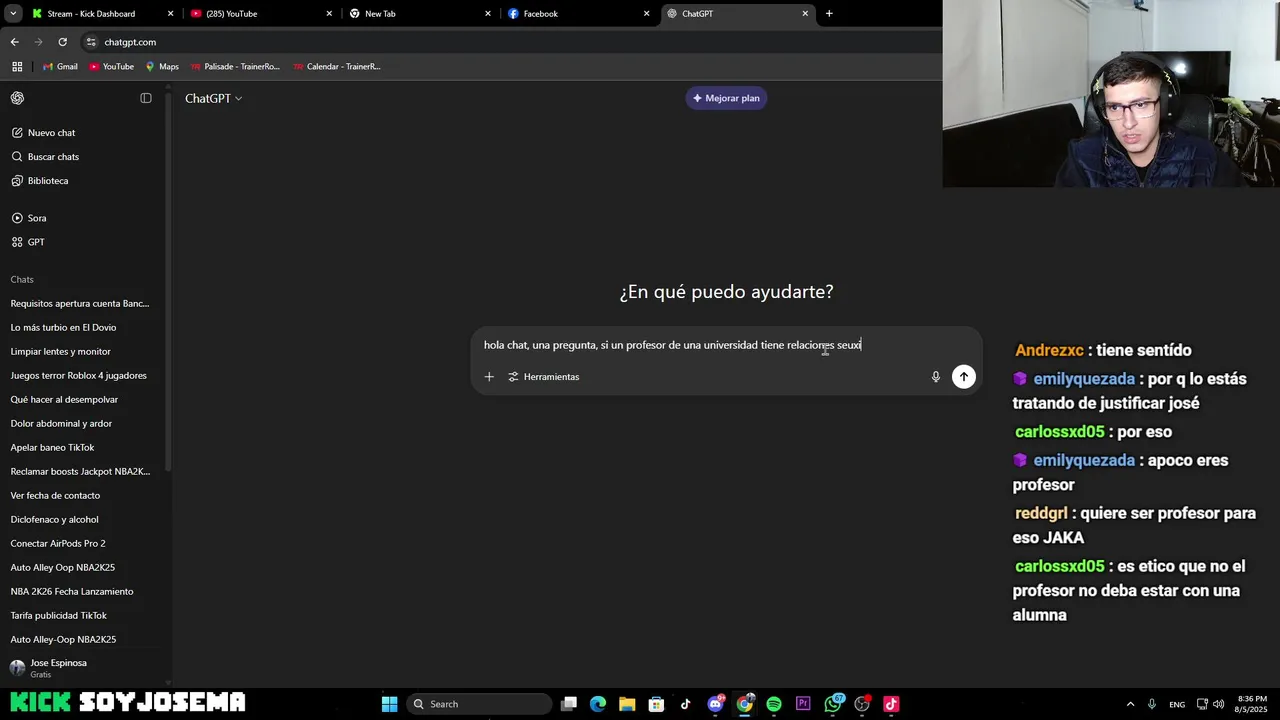This screenshot has height=720, width=1280.
Task: Open the Calendar - TrainerR... bookmark
Action: click(337, 67)
